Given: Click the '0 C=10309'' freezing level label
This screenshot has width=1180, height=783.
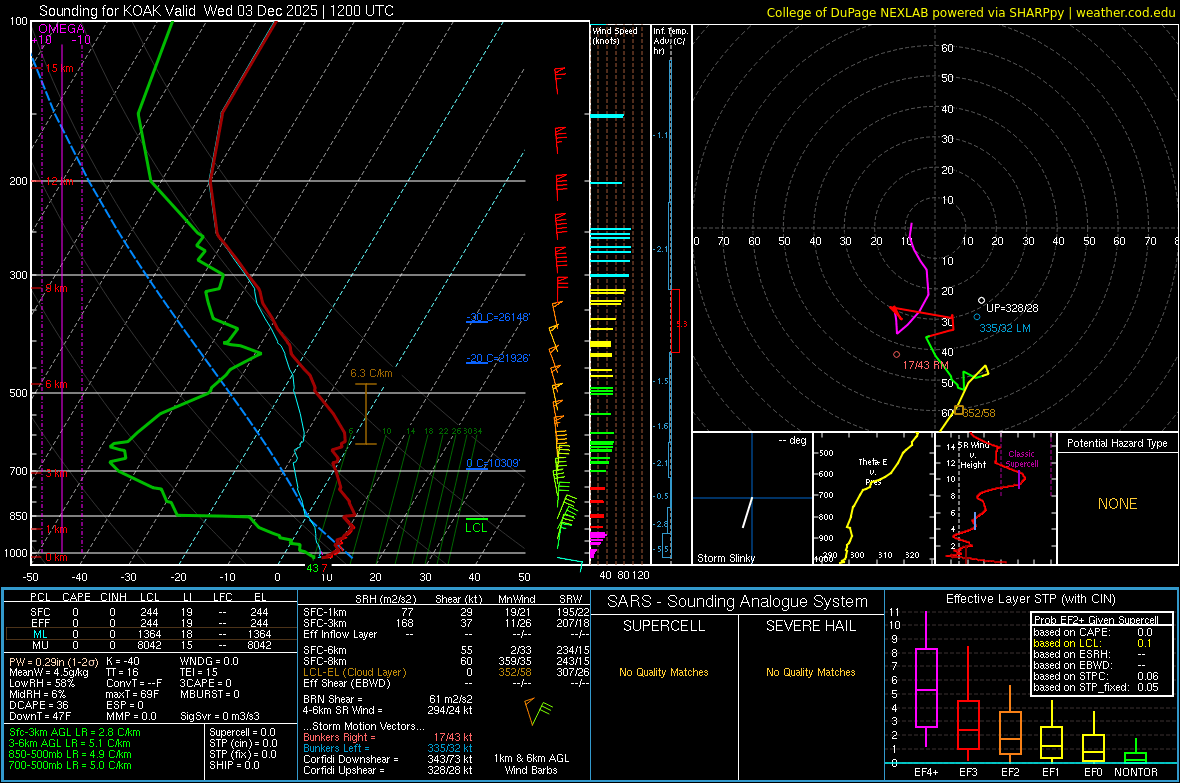Looking at the screenshot, I should point(493,463).
